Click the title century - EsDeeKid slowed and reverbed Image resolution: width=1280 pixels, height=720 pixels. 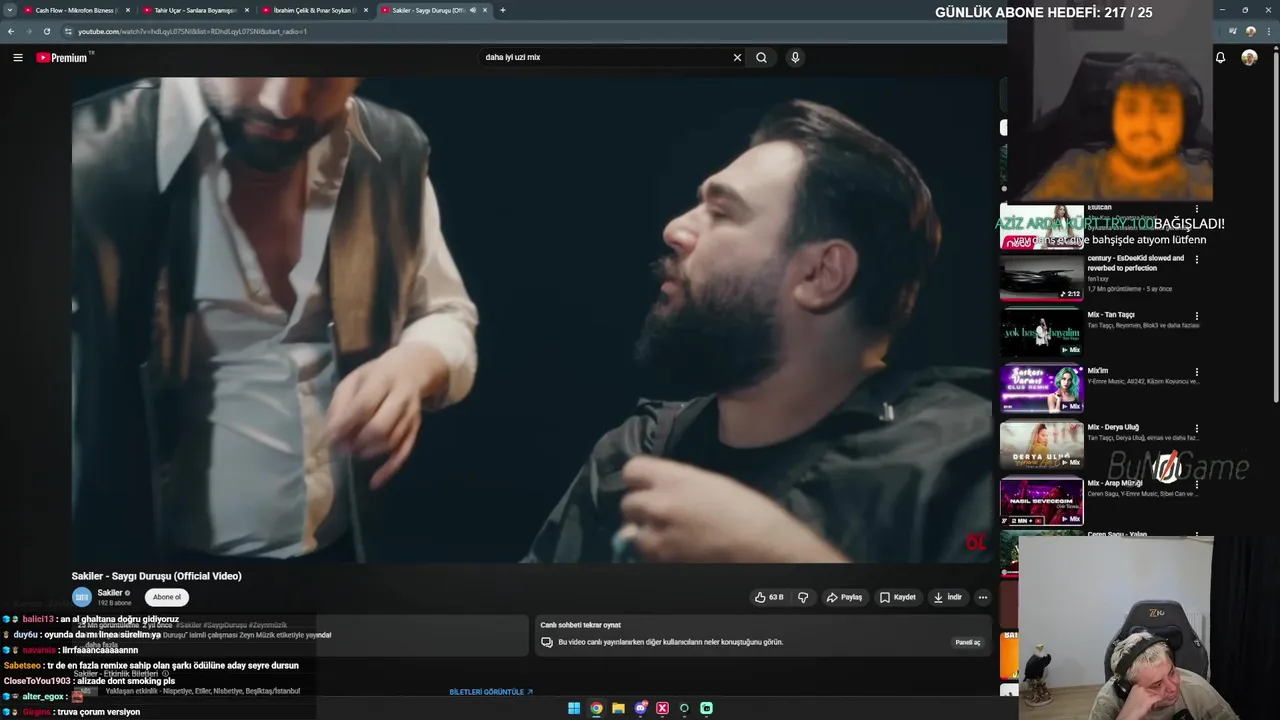coord(1136,263)
